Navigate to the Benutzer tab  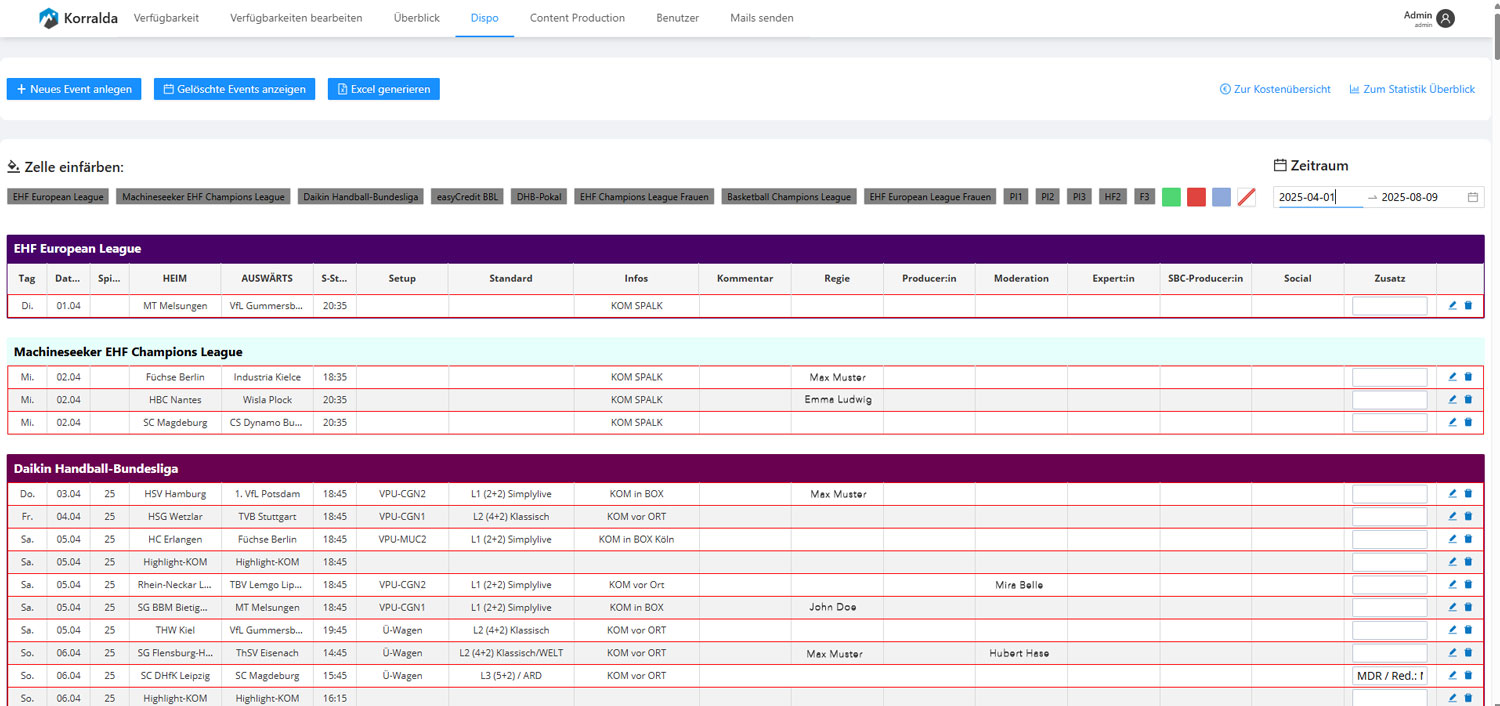pyautogui.click(x=678, y=18)
